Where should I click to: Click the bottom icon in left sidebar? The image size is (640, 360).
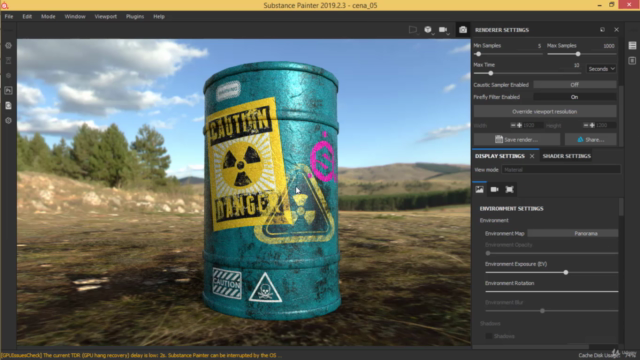(x=9, y=121)
